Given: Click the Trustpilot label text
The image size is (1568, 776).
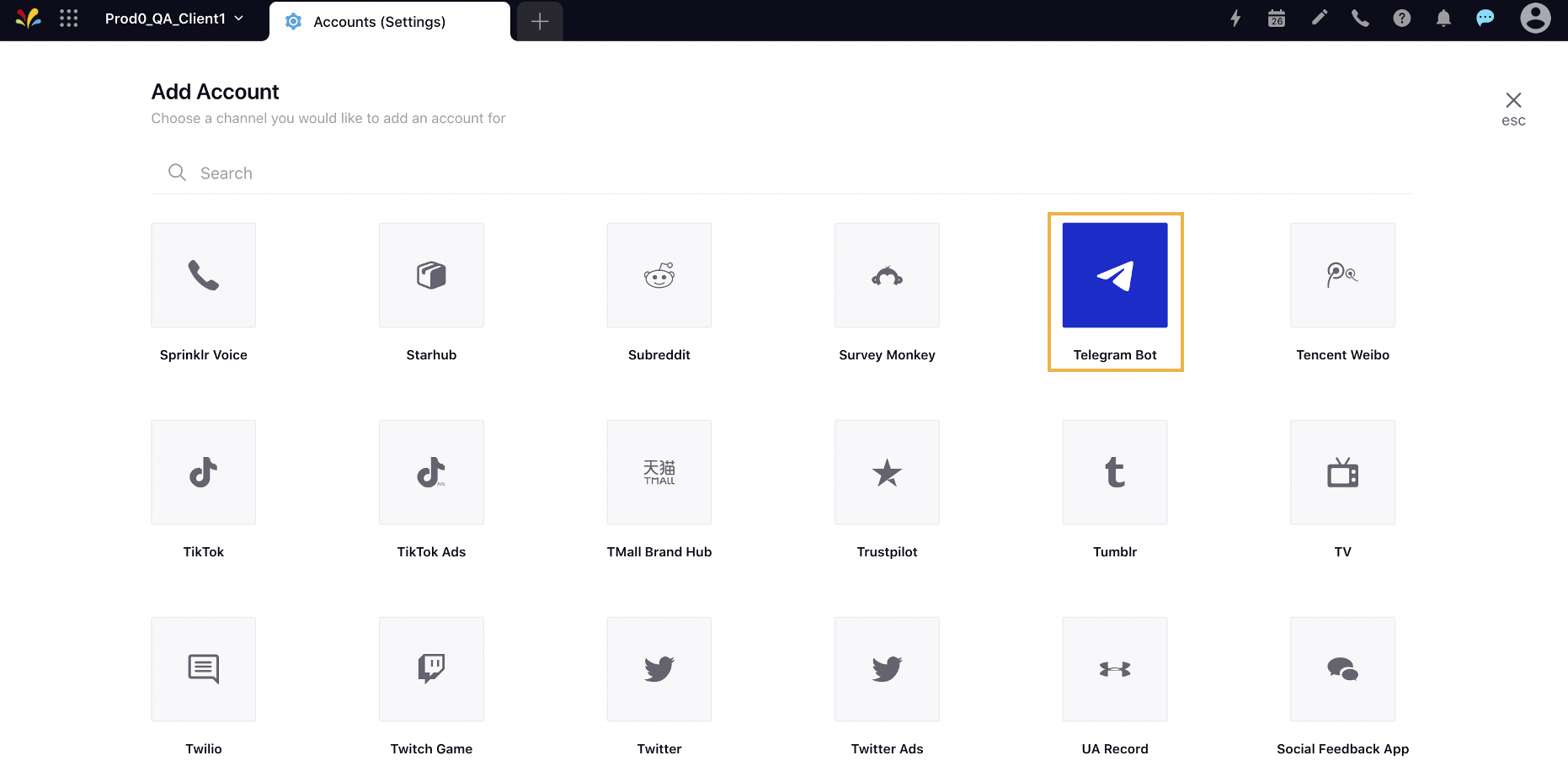Looking at the screenshot, I should tap(887, 552).
